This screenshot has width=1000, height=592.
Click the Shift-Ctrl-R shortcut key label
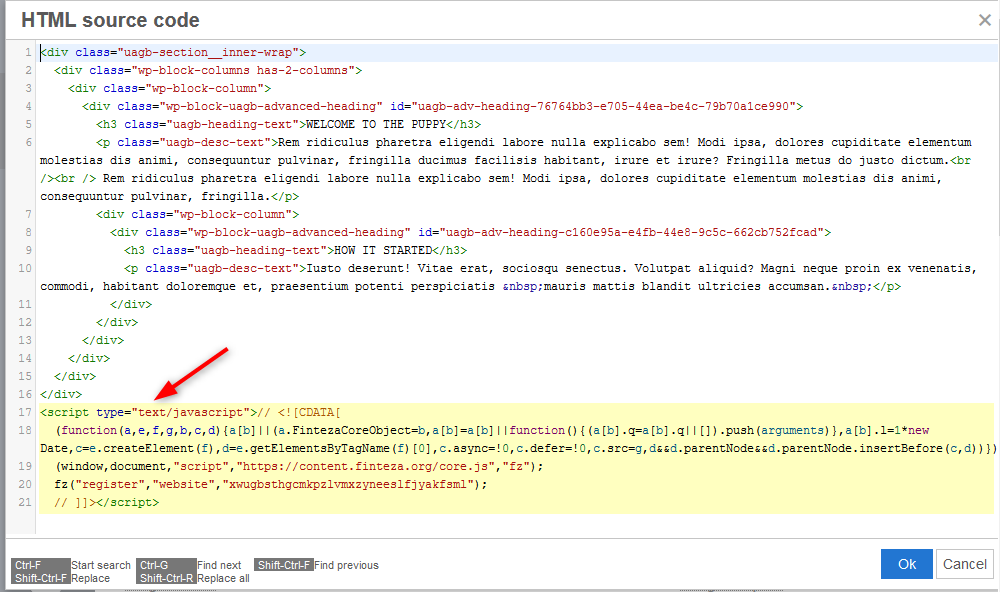(x=167, y=578)
